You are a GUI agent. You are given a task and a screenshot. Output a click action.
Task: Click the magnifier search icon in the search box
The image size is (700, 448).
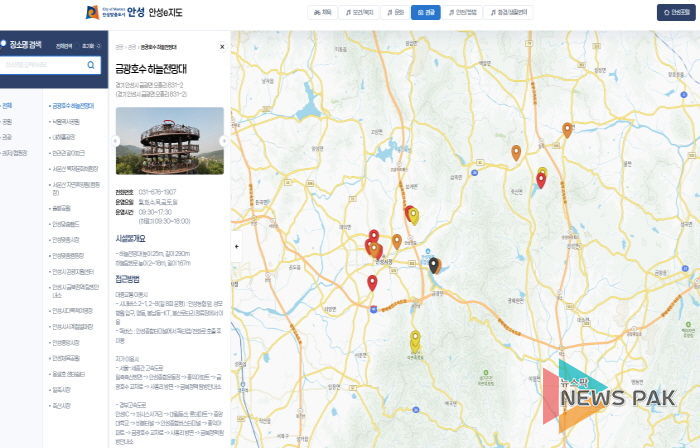(x=91, y=65)
